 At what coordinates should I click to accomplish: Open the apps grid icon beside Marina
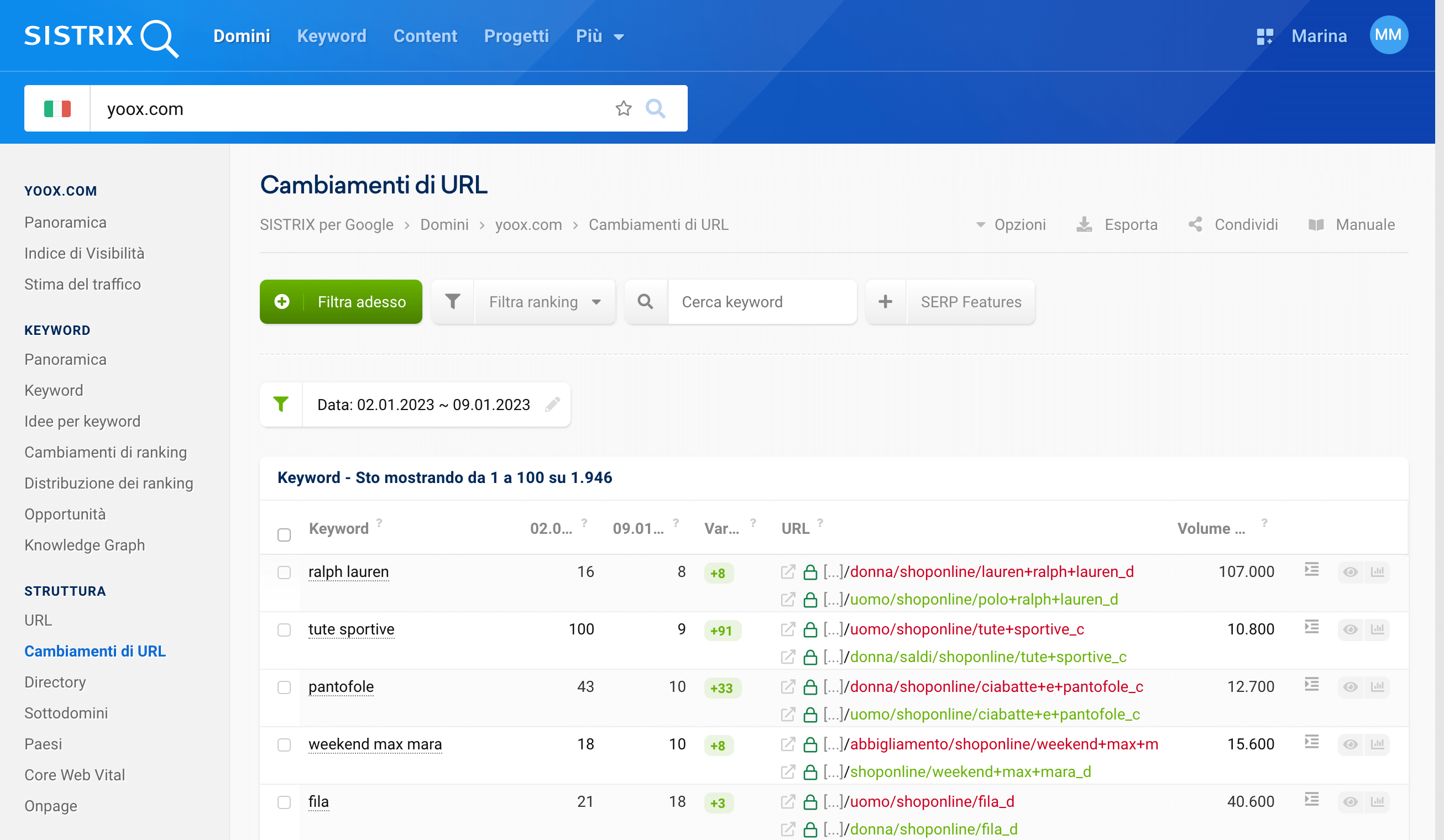click(x=1264, y=36)
